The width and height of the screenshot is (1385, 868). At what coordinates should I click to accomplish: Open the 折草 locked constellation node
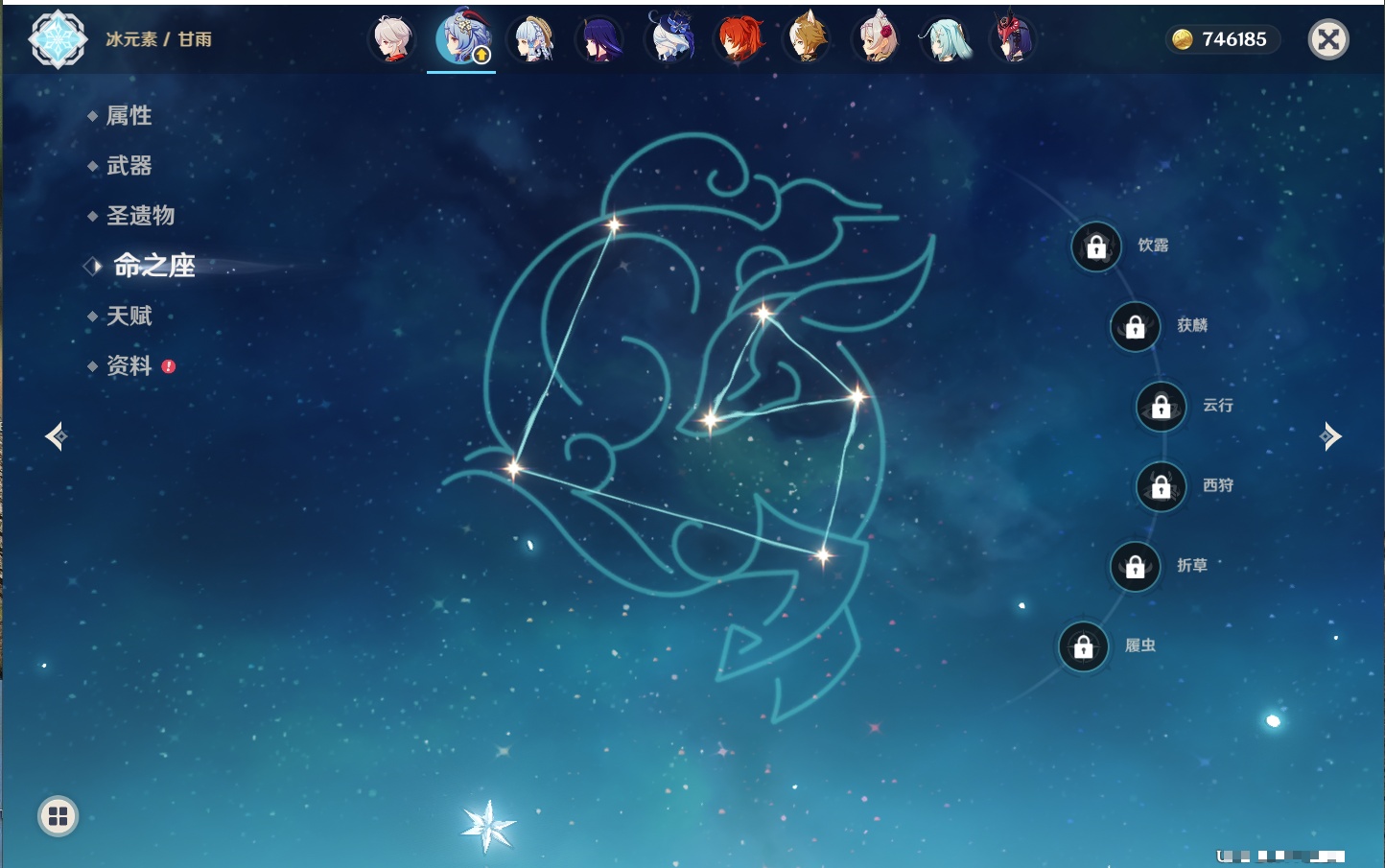(x=1136, y=567)
